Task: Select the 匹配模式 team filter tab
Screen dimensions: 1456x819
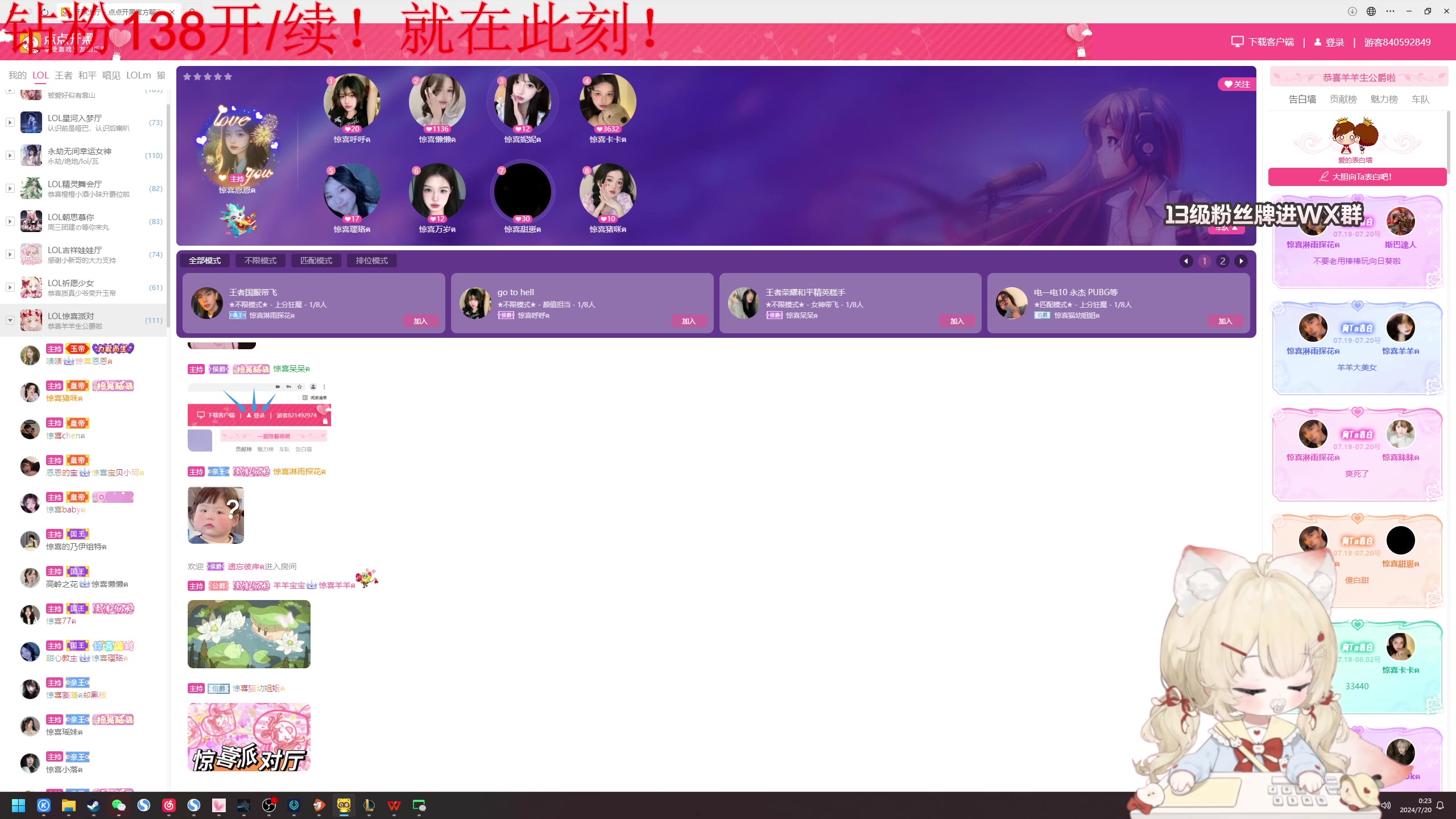Action: [316, 260]
